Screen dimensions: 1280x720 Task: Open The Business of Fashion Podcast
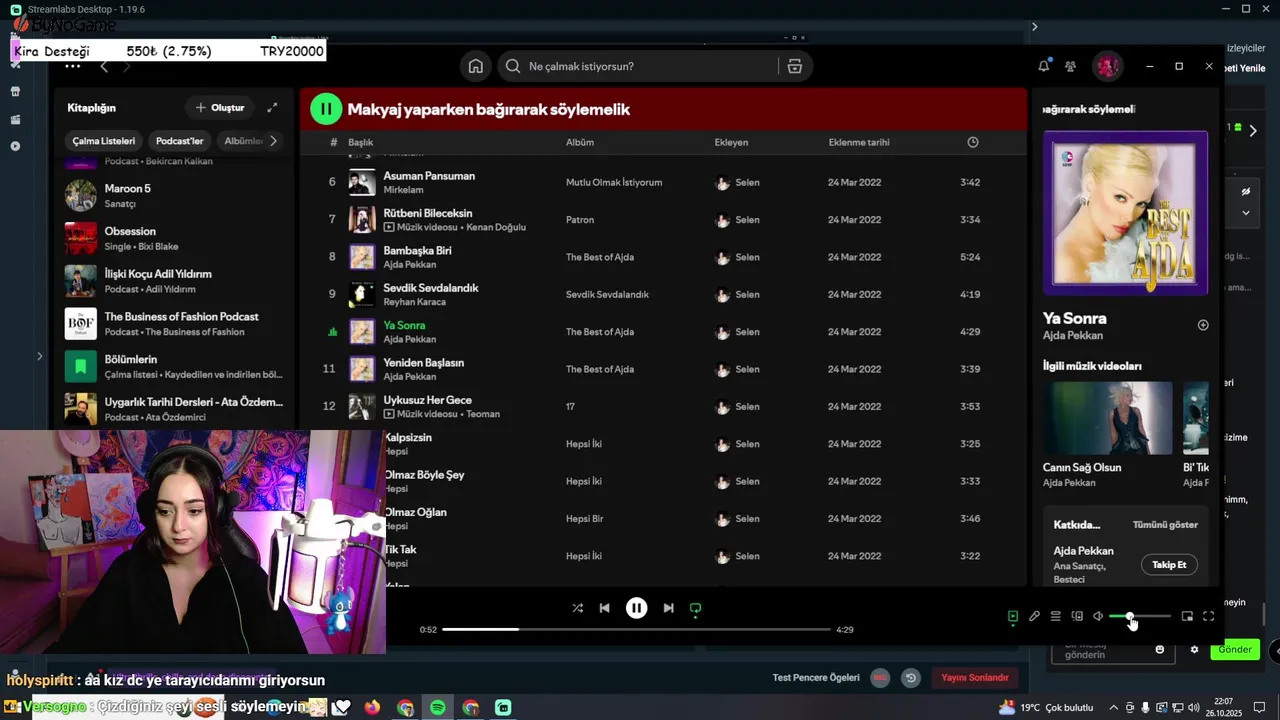[176, 324]
